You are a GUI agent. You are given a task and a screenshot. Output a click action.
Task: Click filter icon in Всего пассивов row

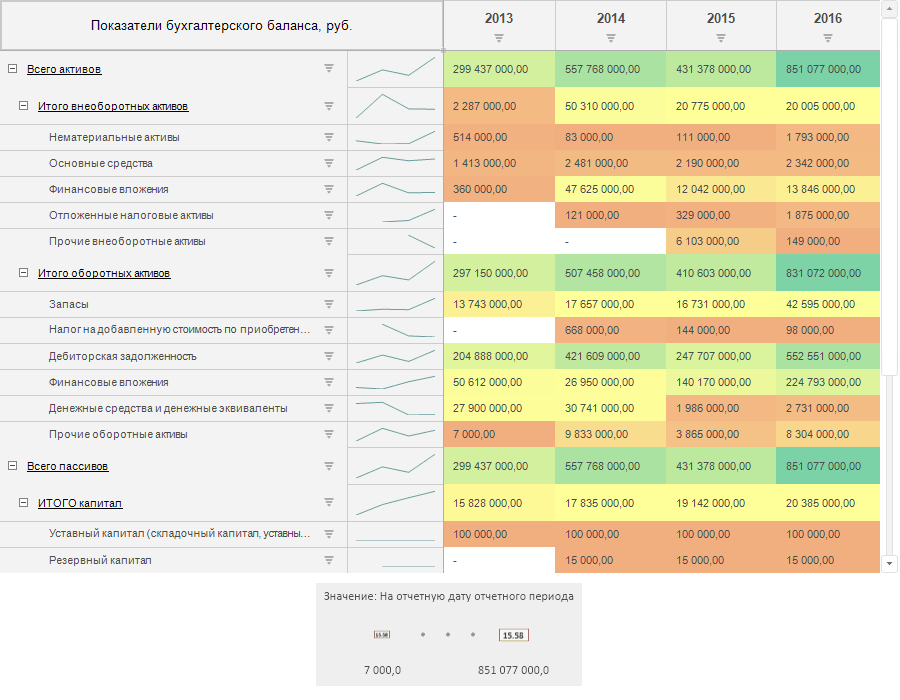tap(328, 466)
